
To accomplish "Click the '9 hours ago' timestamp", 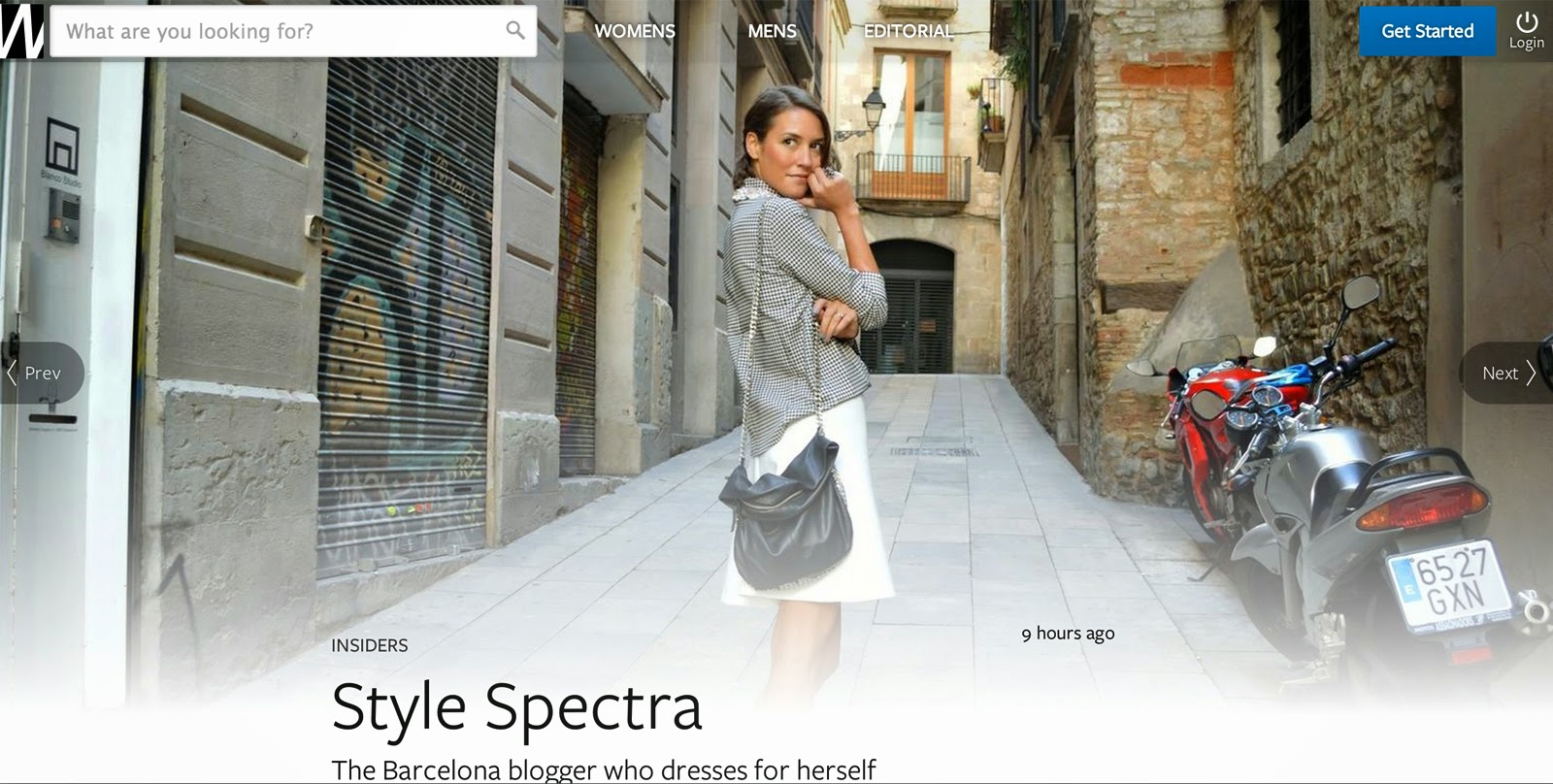I will click(x=1068, y=634).
